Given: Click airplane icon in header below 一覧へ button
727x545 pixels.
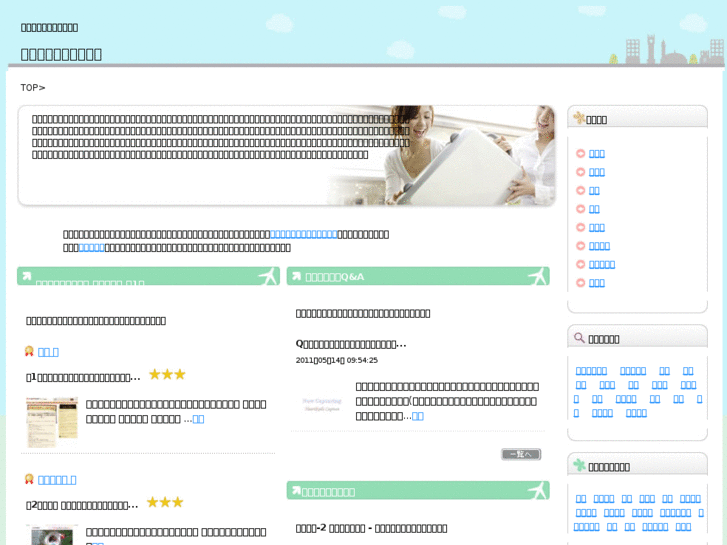Looking at the screenshot, I should [x=538, y=490].
